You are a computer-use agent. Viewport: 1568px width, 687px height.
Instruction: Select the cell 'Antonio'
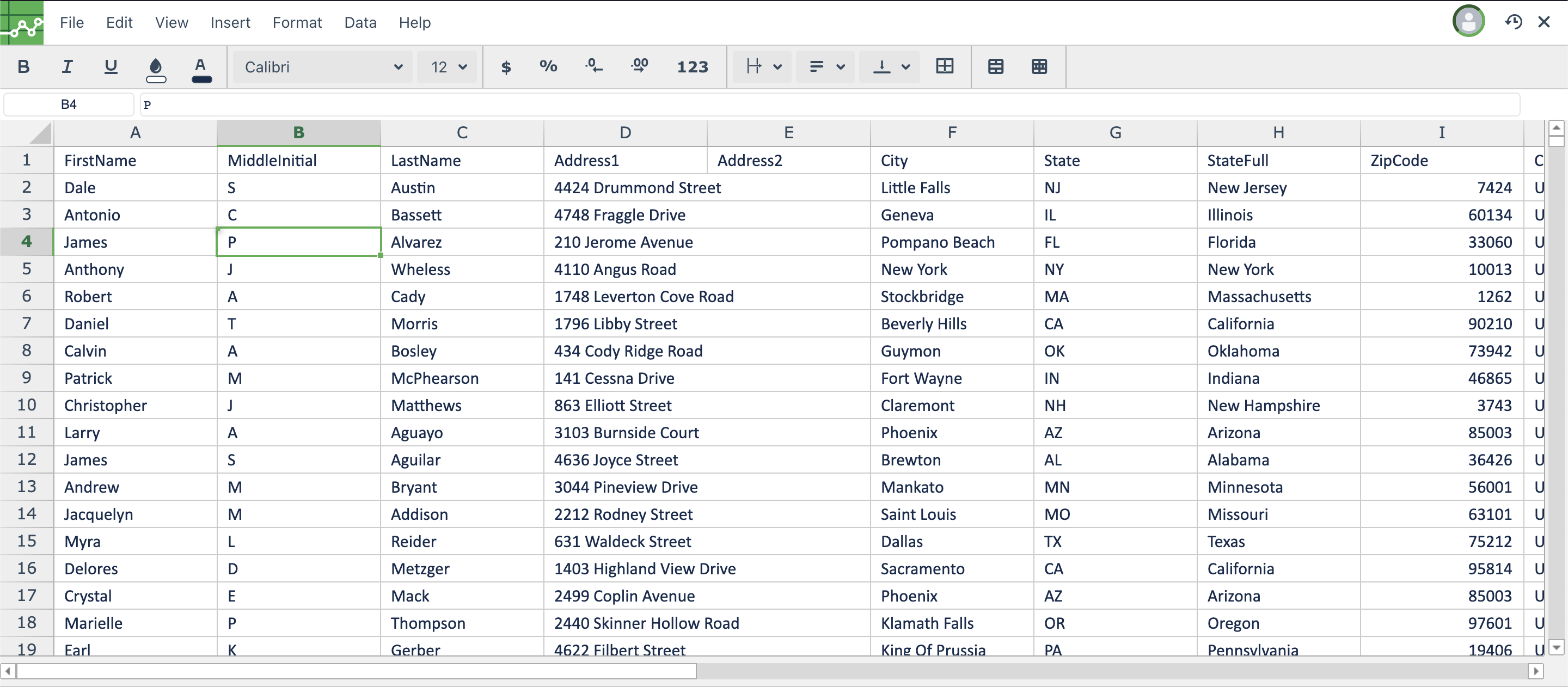[135, 214]
